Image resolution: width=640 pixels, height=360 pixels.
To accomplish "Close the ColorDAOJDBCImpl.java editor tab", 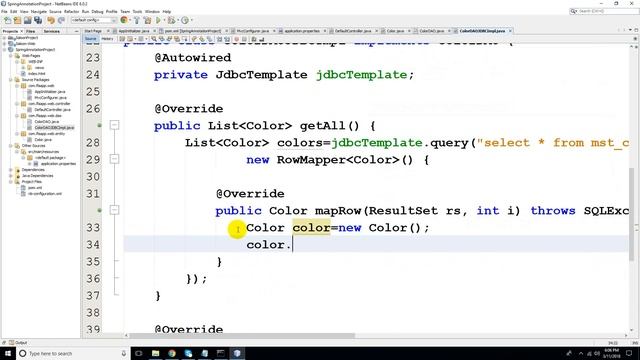I will [x=510, y=31].
